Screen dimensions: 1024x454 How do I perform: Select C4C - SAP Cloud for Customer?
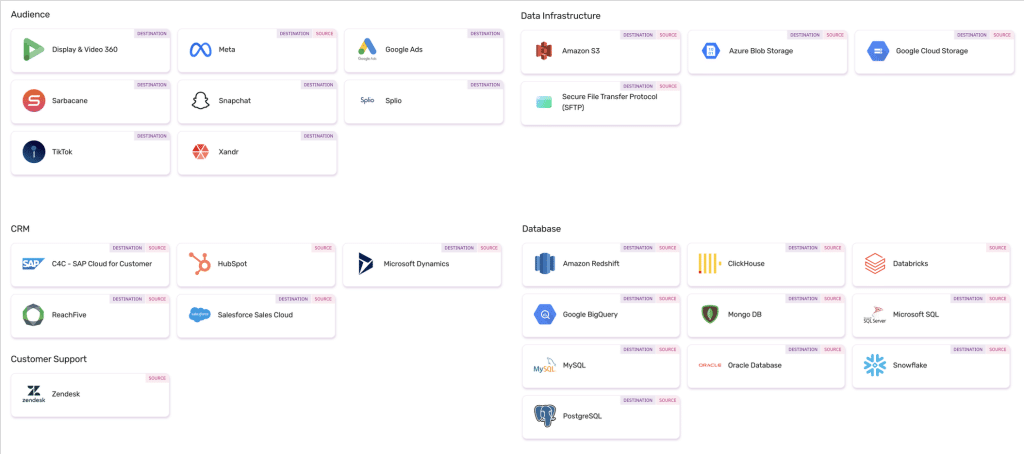point(102,264)
